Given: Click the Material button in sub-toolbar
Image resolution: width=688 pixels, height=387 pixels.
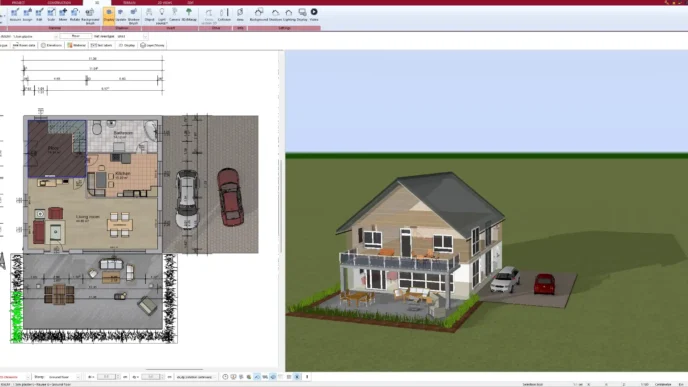Looking at the screenshot, I should (76, 45).
